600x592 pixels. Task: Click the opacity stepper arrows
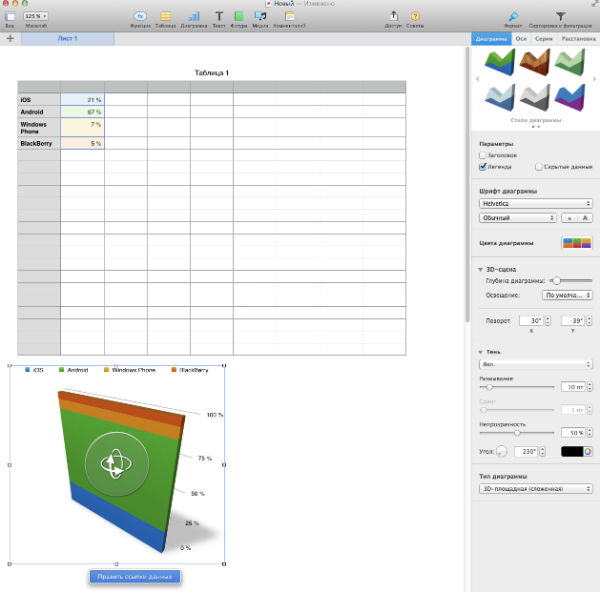589,432
